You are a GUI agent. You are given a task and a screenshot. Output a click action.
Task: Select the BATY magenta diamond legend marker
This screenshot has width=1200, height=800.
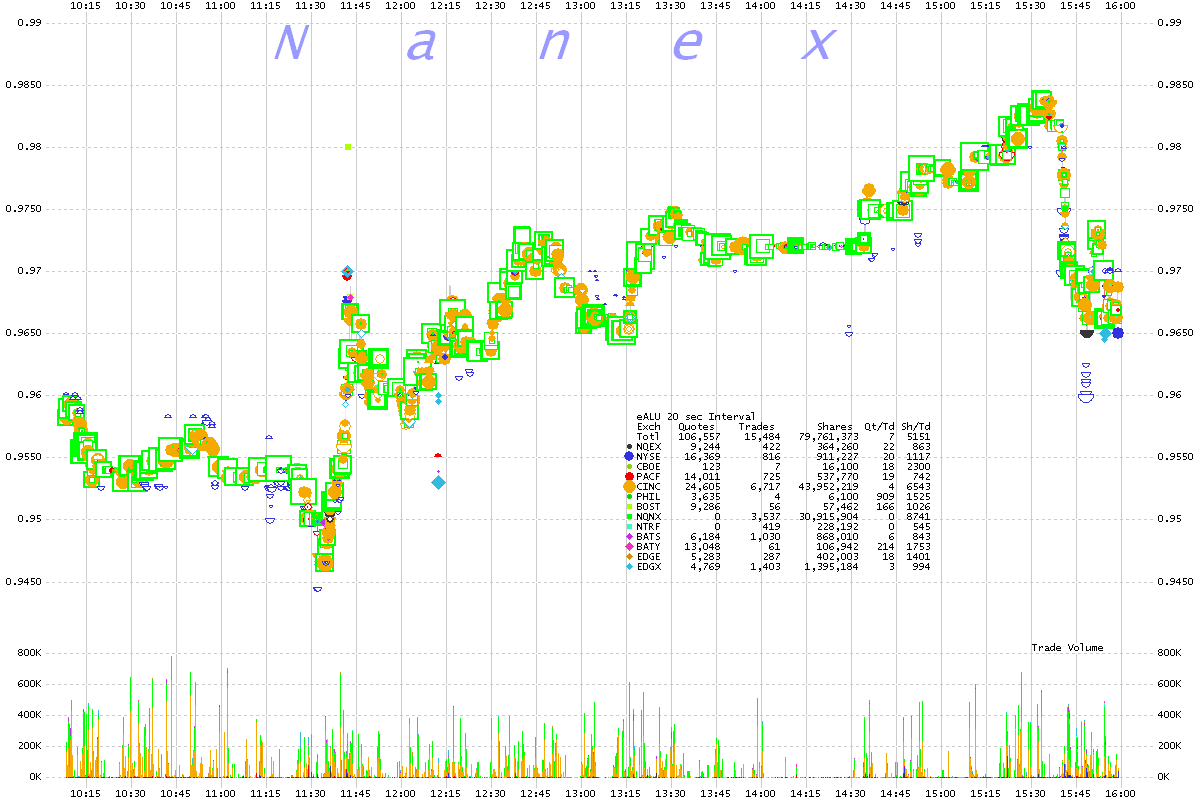(628, 546)
